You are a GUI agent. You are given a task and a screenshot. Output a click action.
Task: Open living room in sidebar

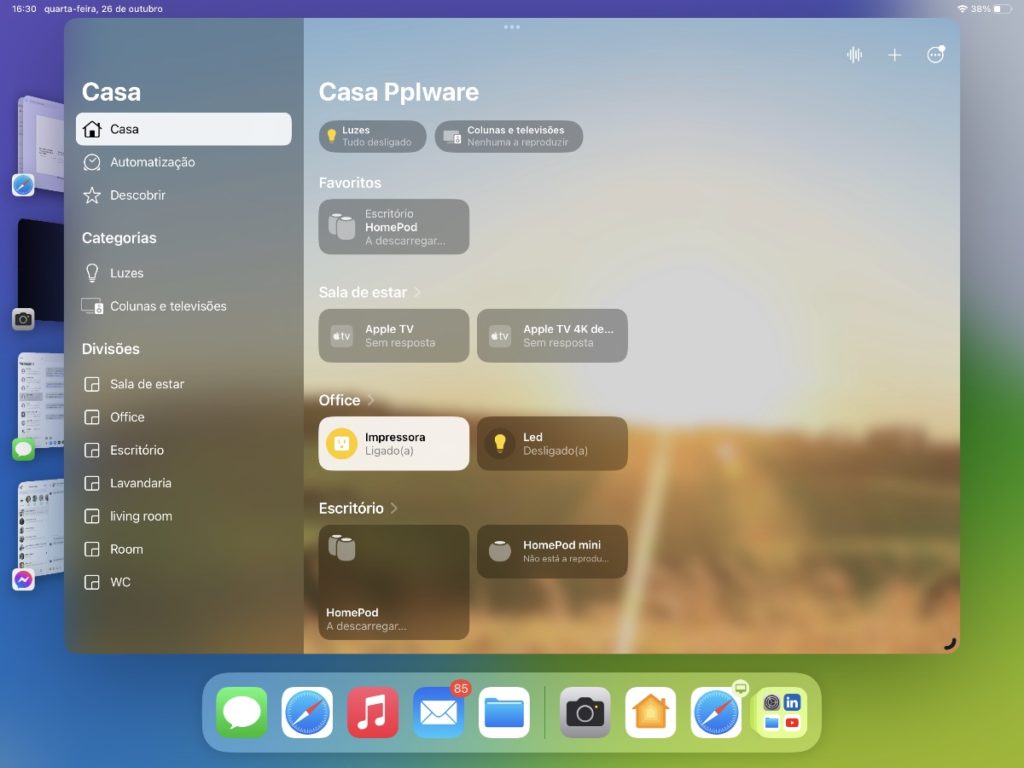tap(184, 516)
